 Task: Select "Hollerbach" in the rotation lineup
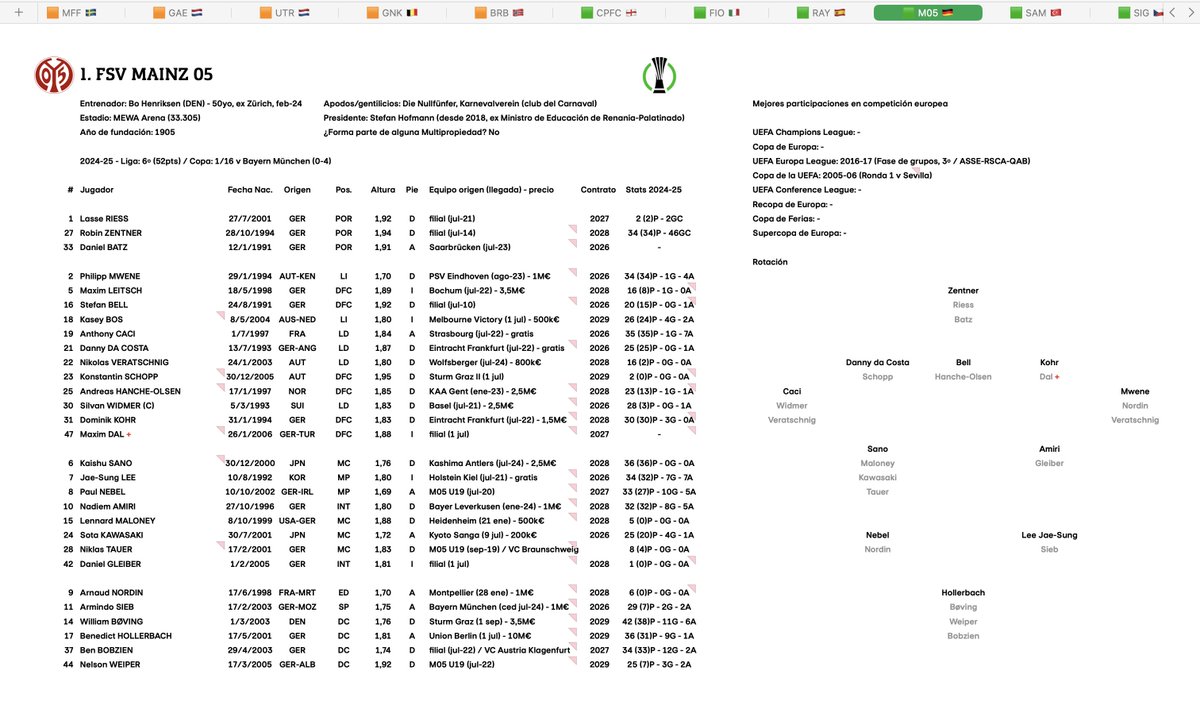(963, 593)
